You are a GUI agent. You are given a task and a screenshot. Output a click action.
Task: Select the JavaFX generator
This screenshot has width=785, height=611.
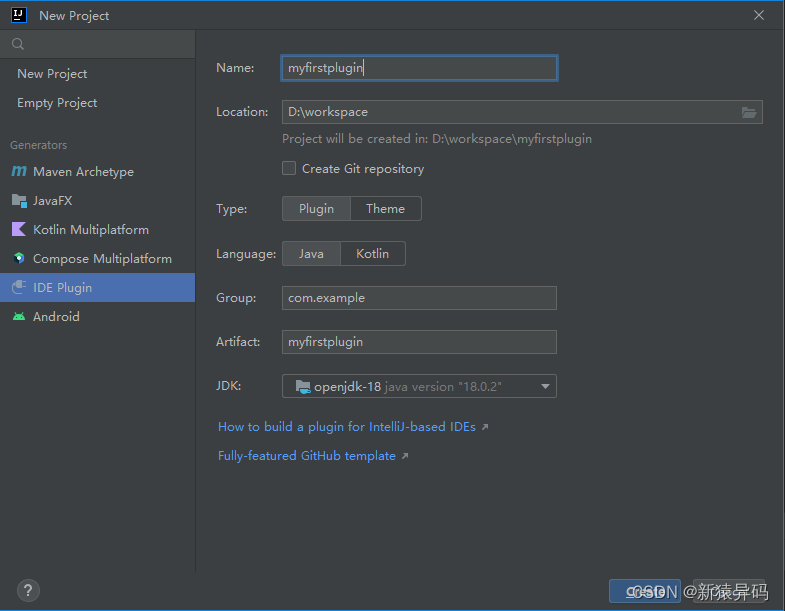pos(98,200)
